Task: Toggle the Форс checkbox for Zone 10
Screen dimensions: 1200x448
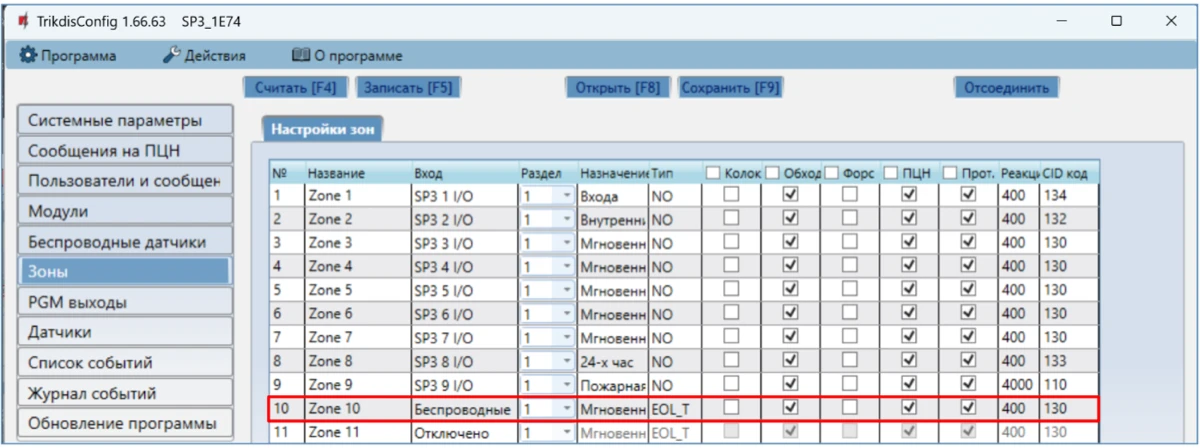Action: tap(849, 408)
